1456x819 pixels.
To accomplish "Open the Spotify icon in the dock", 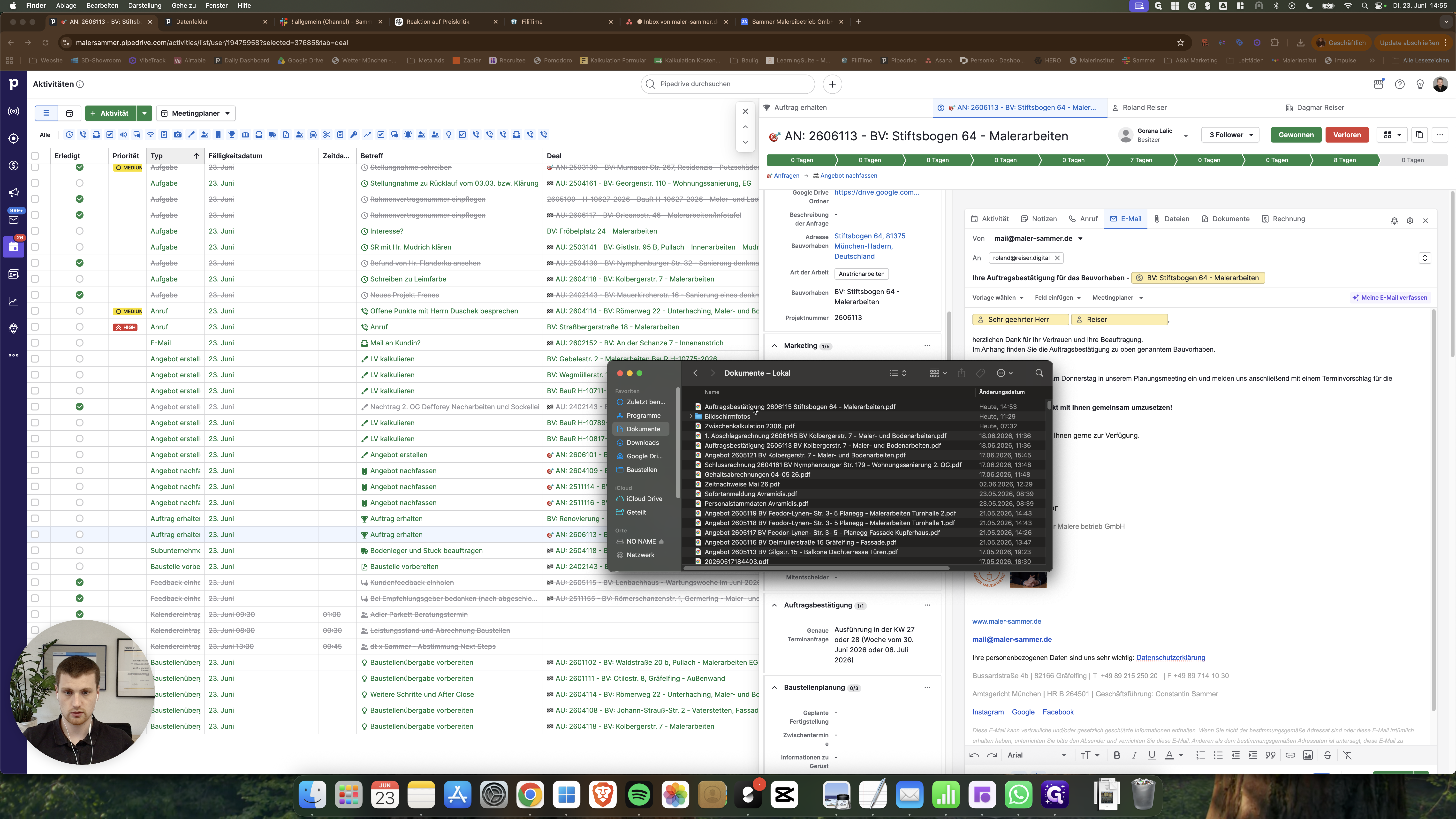I will pyautogui.click(x=639, y=795).
